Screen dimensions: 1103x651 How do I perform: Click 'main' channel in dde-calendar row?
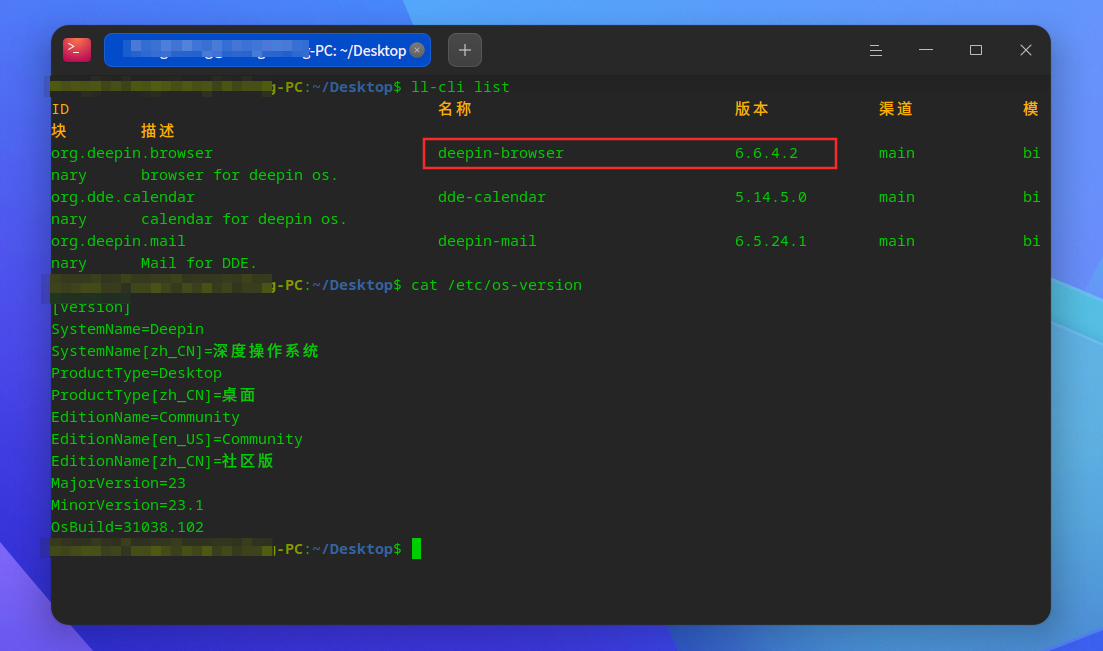pos(897,197)
